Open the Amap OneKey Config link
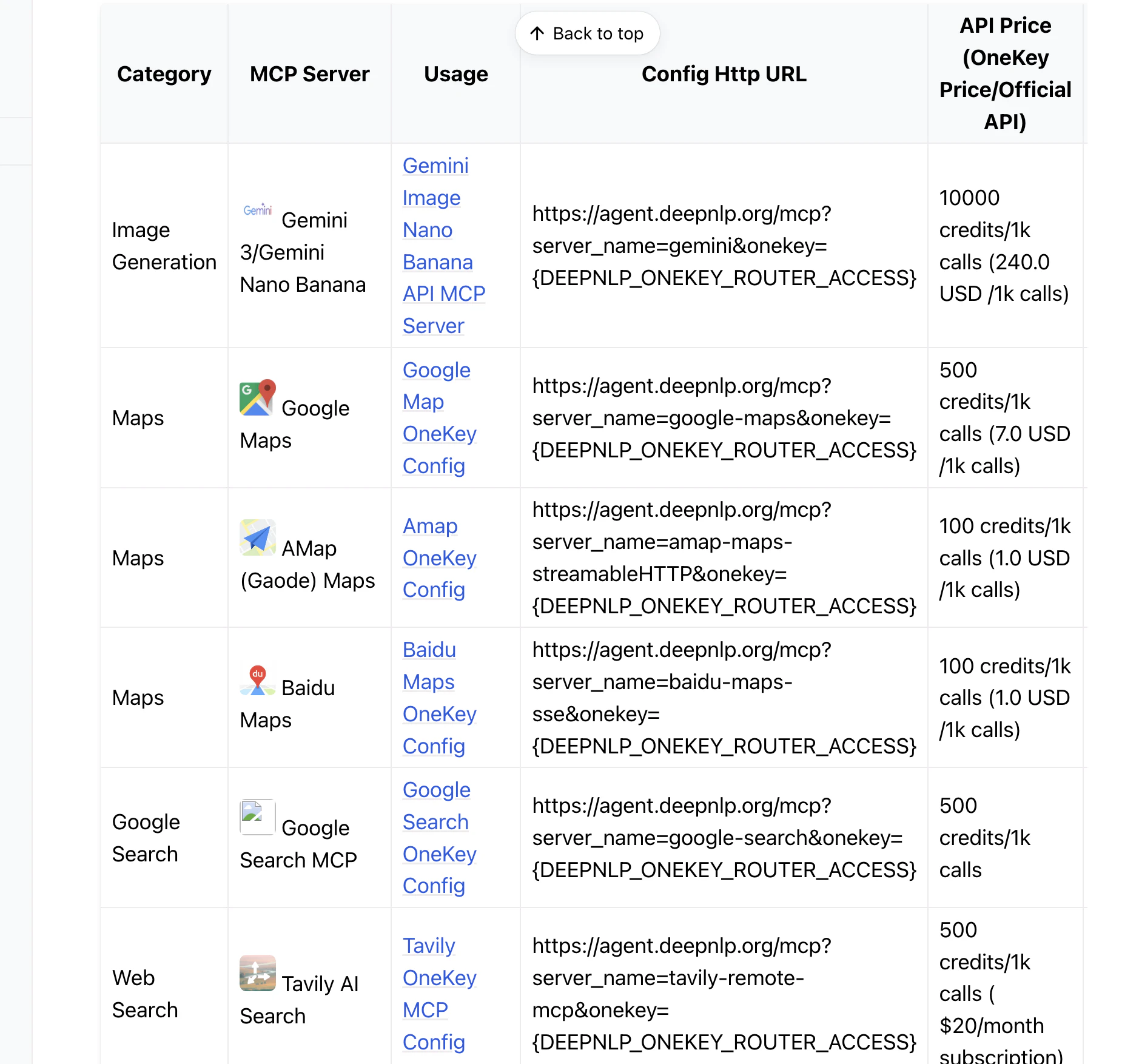Image resolution: width=1139 pixels, height=1064 pixels. point(438,558)
